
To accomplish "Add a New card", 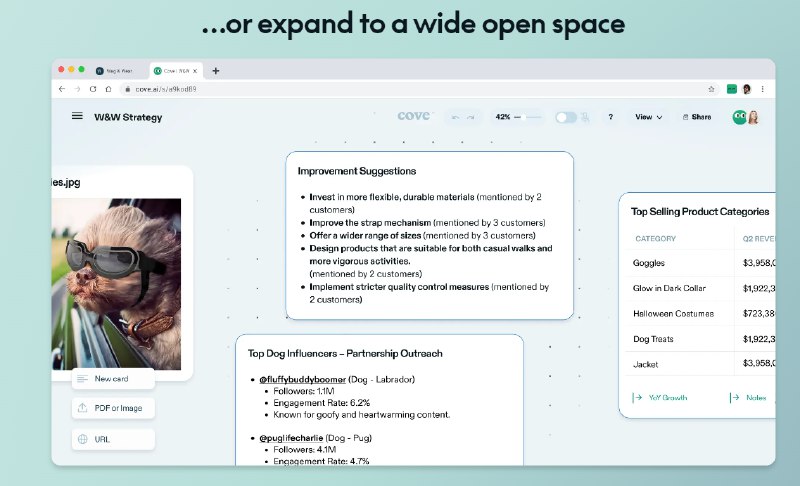I will (x=113, y=379).
